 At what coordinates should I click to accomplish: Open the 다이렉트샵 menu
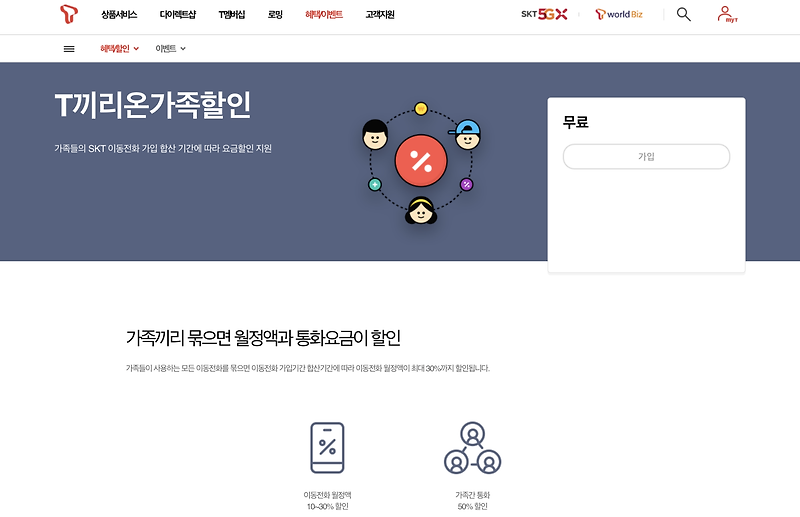(178, 15)
